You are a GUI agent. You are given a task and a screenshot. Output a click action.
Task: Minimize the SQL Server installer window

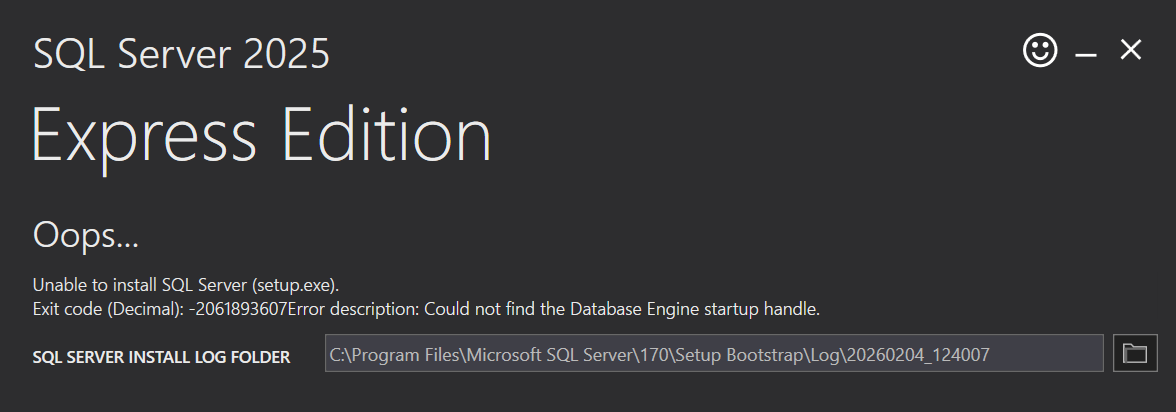click(1086, 53)
